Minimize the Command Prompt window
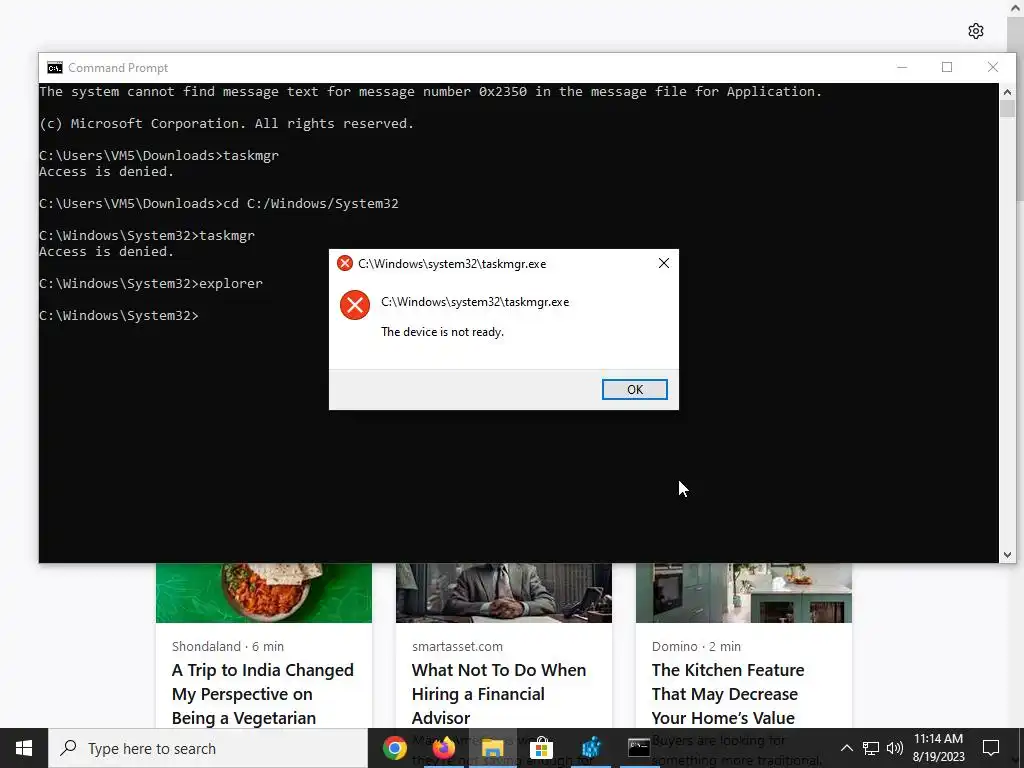Screen dimensions: 1024x768 click(902, 67)
